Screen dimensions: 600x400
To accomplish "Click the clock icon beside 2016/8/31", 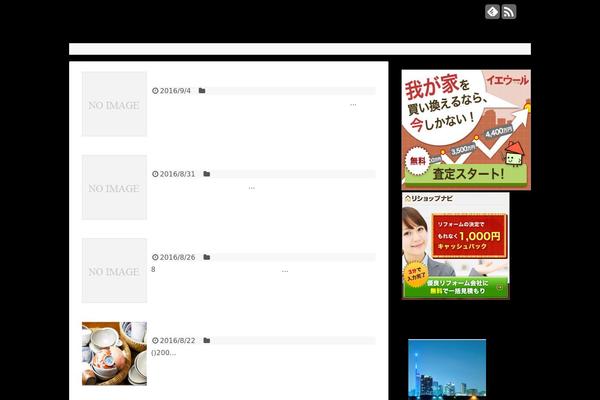I will tap(155, 174).
